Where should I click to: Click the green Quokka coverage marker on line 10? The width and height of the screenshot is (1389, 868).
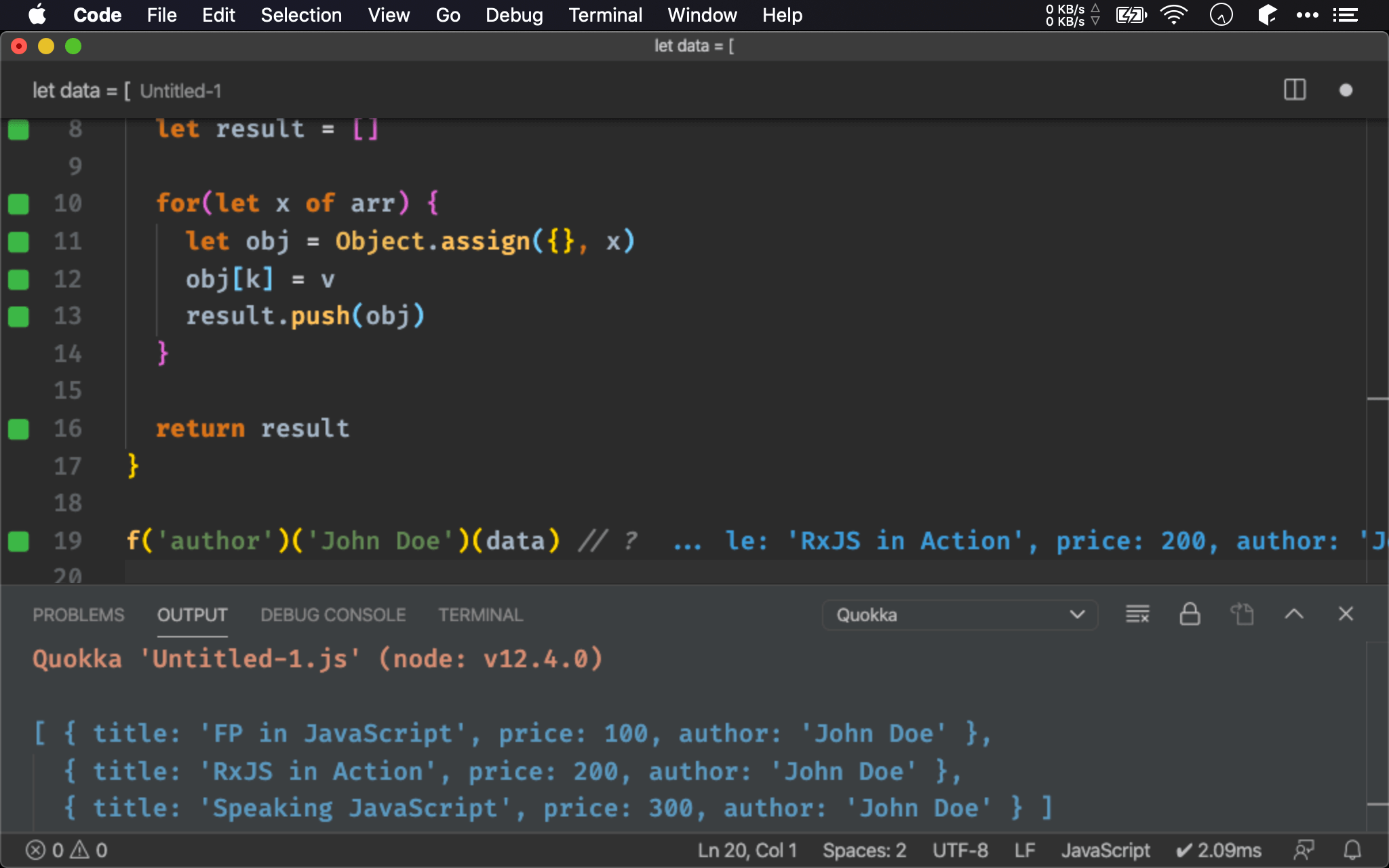(x=18, y=203)
